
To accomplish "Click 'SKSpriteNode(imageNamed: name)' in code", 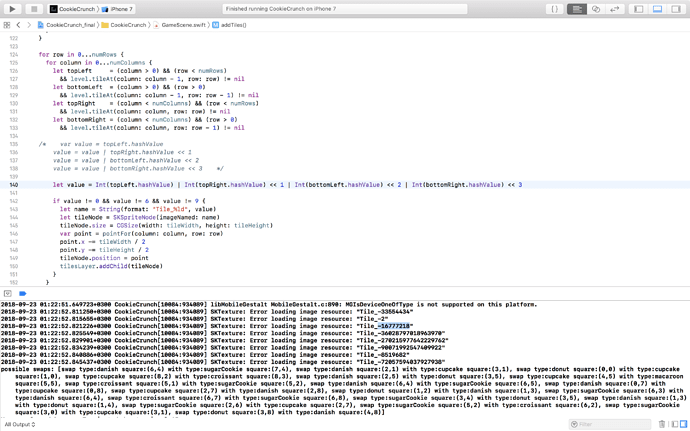I will coord(166,217).
